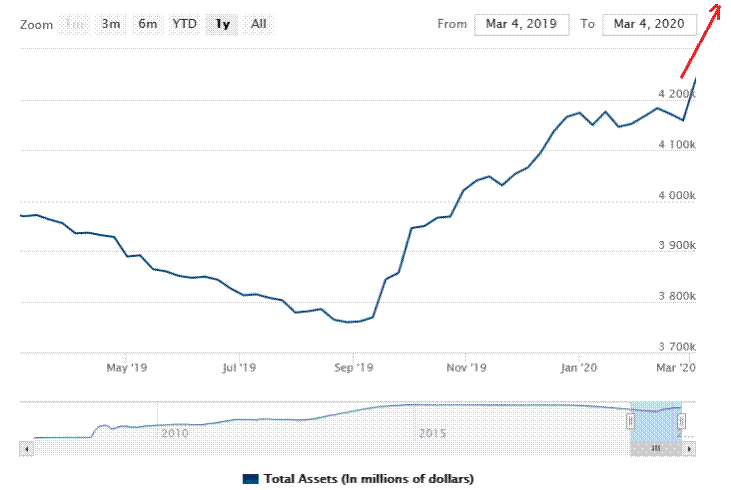Click the disabled 1m zoom button
This screenshot has width=731, height=490.
(74, 24)
